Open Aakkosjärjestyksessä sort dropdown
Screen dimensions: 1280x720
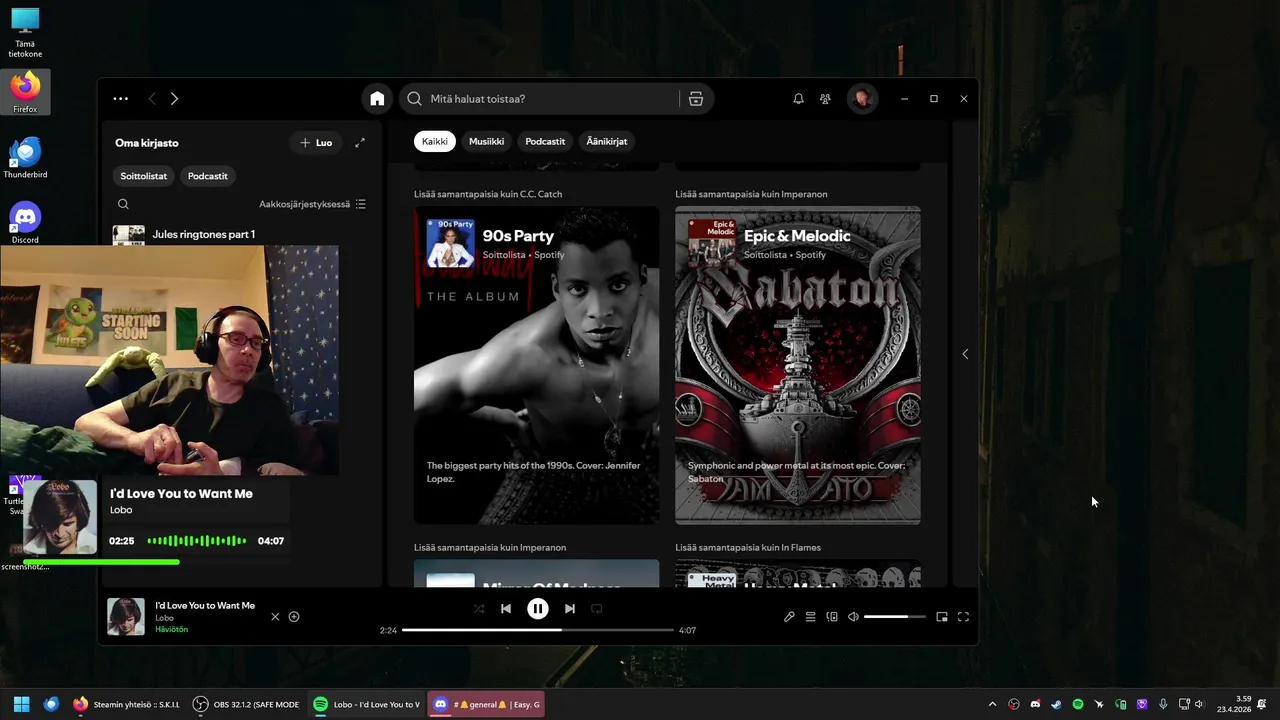[x=312, y=204]
